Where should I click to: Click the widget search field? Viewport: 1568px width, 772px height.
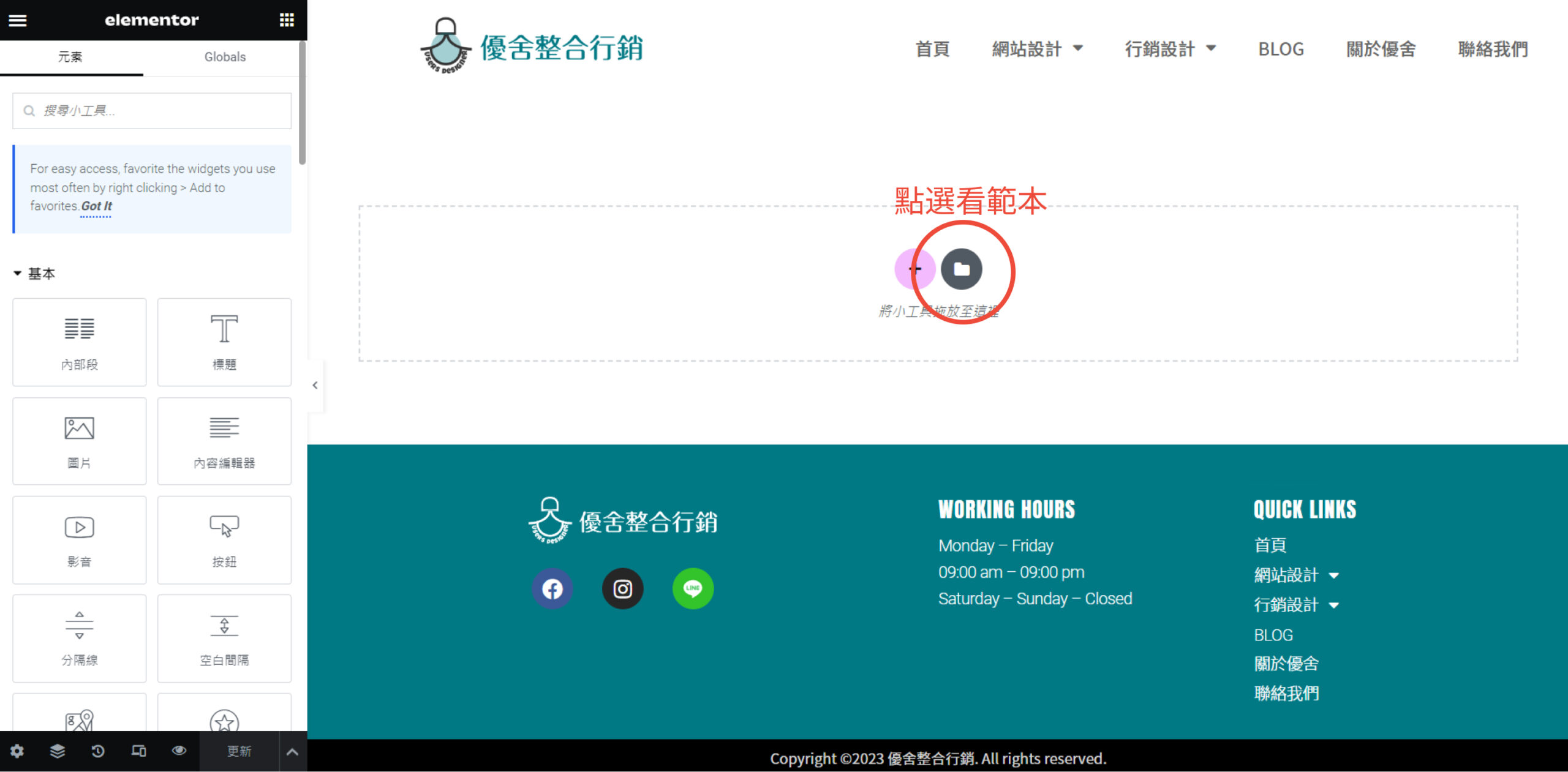click(152, 111)
